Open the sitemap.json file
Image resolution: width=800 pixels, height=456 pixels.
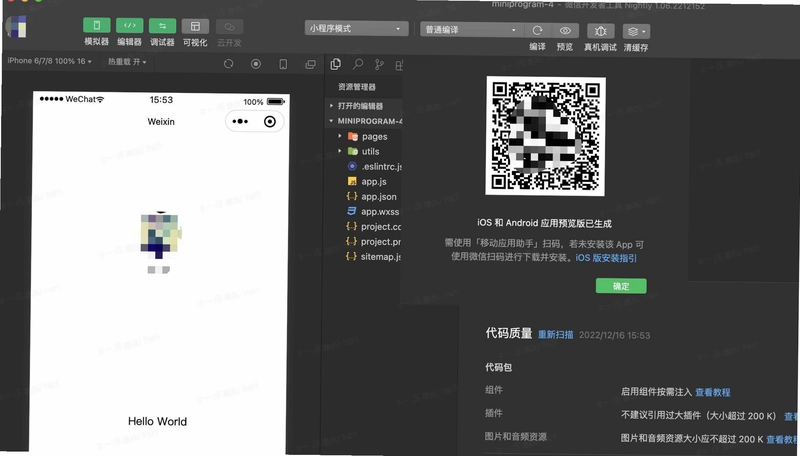(374, 257)
